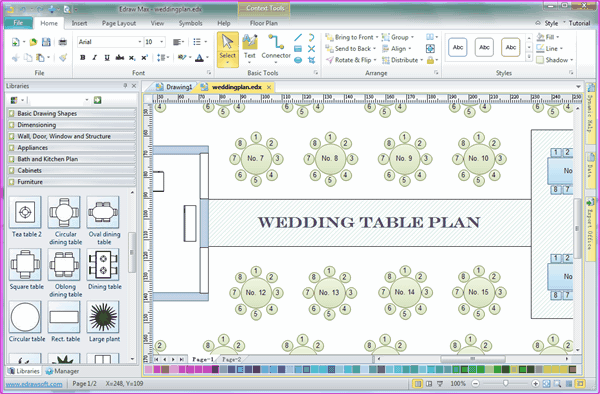Select the Text tool in Basic Tools
Screen dimensions: 600x394
[249, 47]
